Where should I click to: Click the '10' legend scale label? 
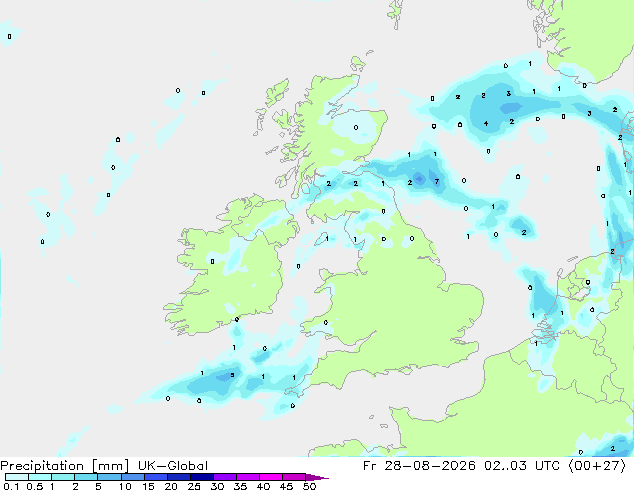click(x=125, y=486)
